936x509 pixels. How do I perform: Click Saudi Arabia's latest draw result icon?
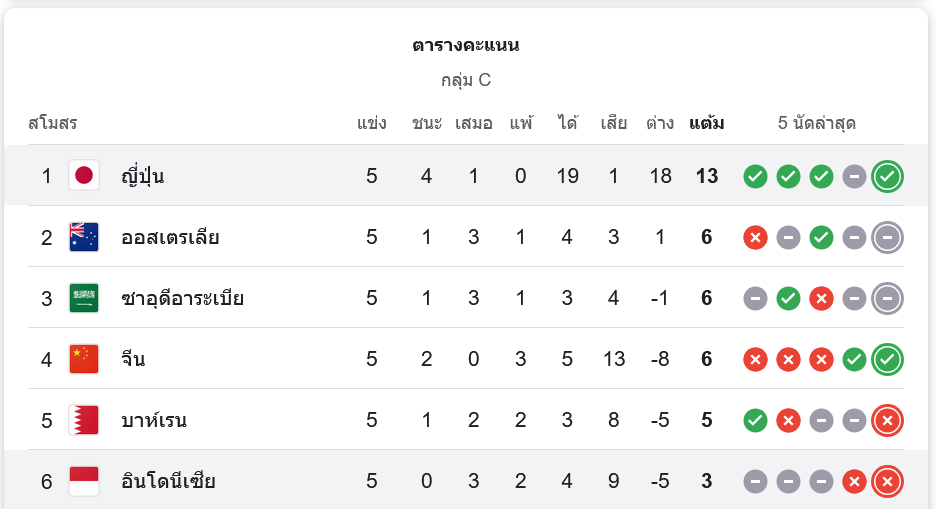pyautogui.click(x=887, y=298)
